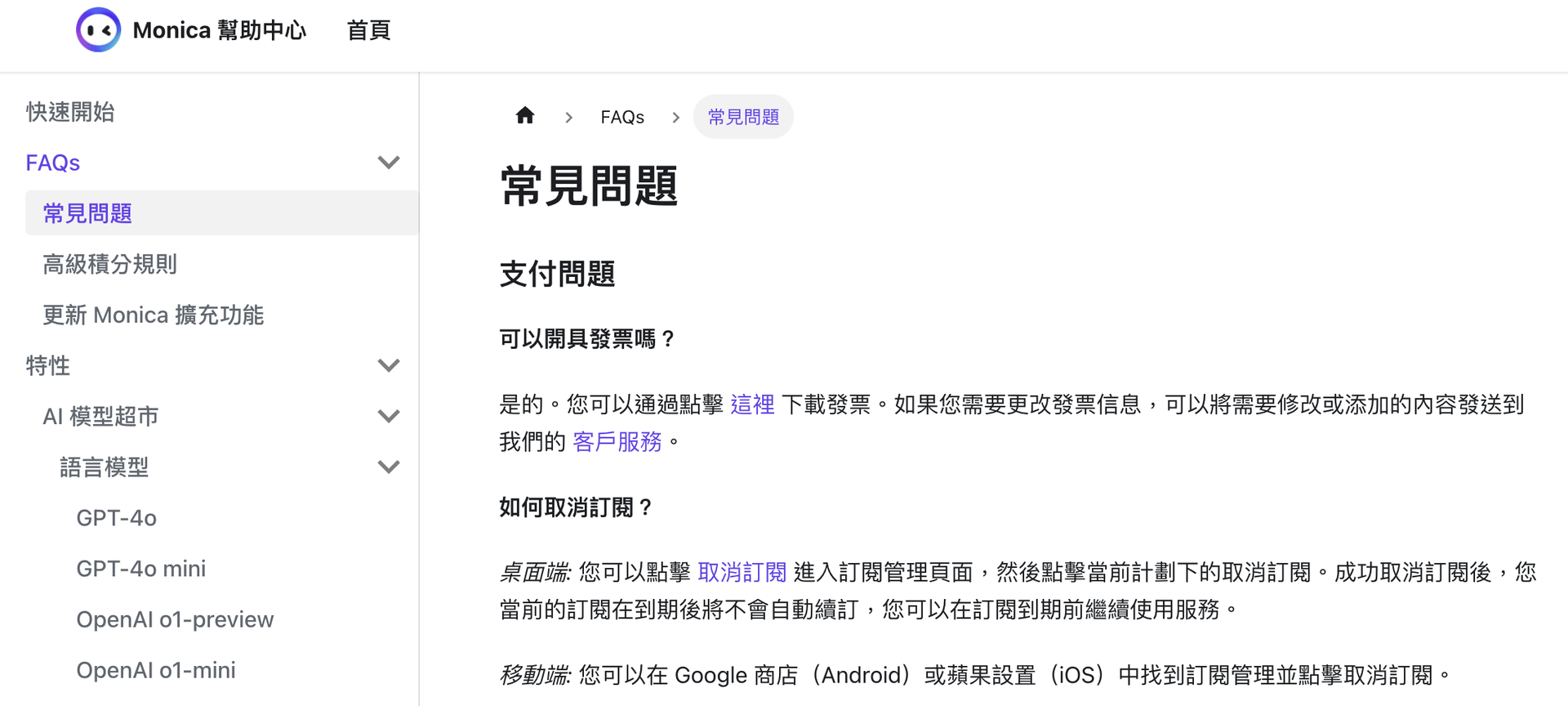Collapse the AI 模型超市 chevron
The image size is (1568, 706).
(x=389, y=416)
